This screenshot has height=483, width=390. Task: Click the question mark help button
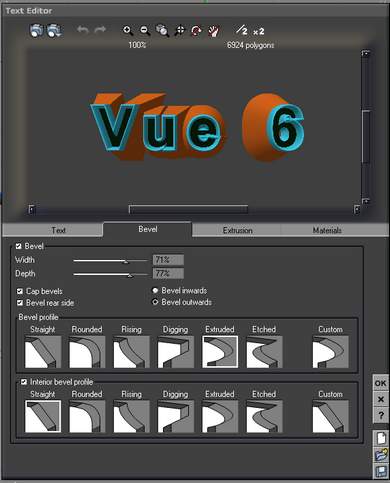pyautogui.click(x=380, y=415)
